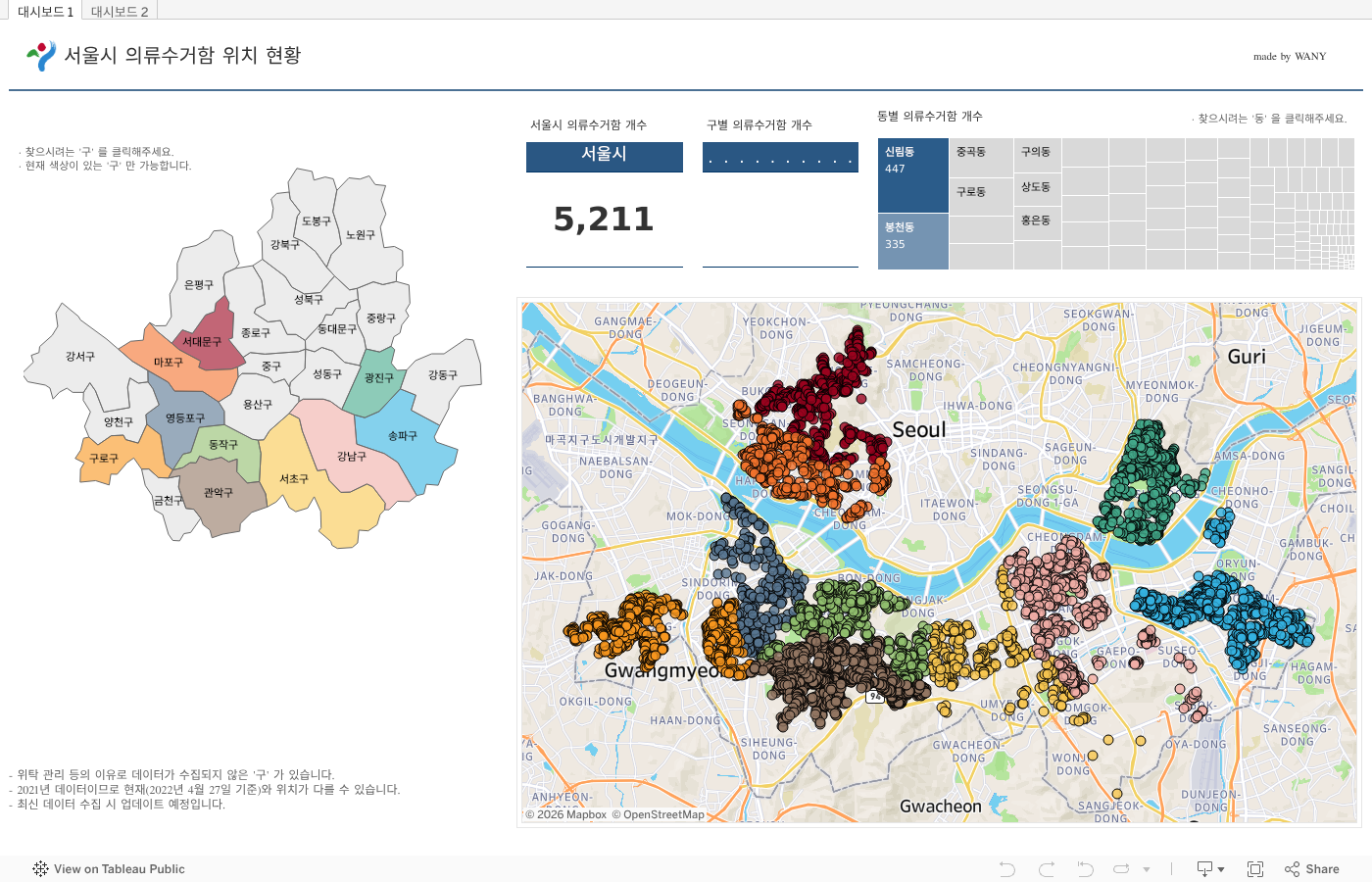Switch to the 대시보드 2 tab
The height and width of the screenshot is (882, 1372).
click(120, 12)
